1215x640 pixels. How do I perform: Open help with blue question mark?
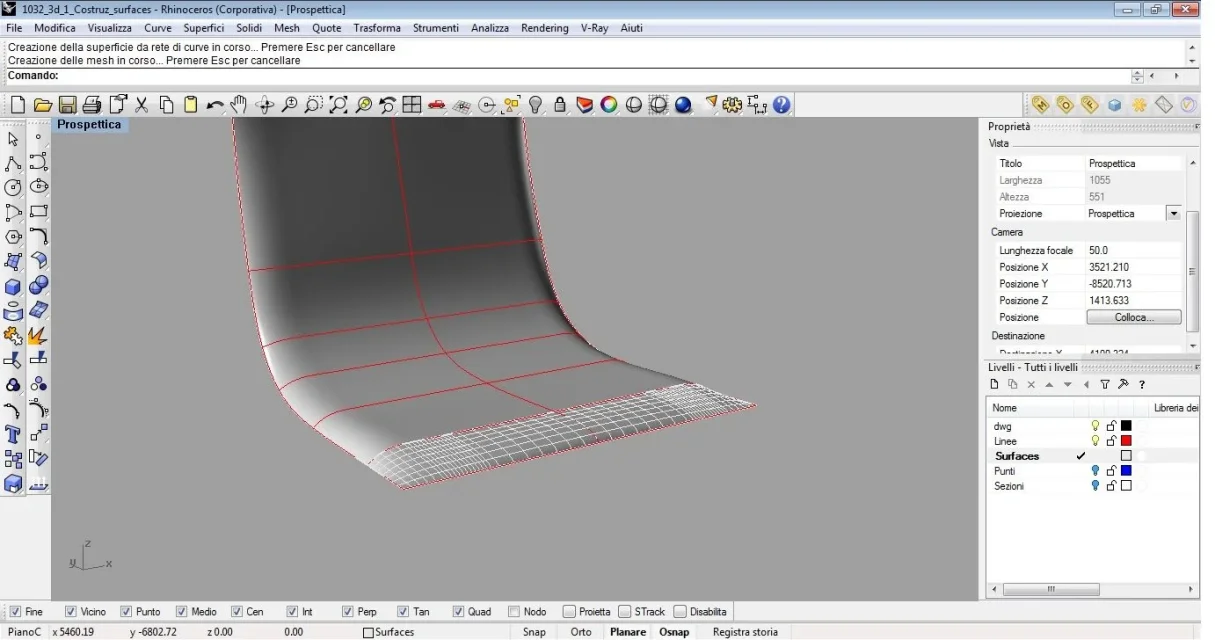tap(782, 105)
